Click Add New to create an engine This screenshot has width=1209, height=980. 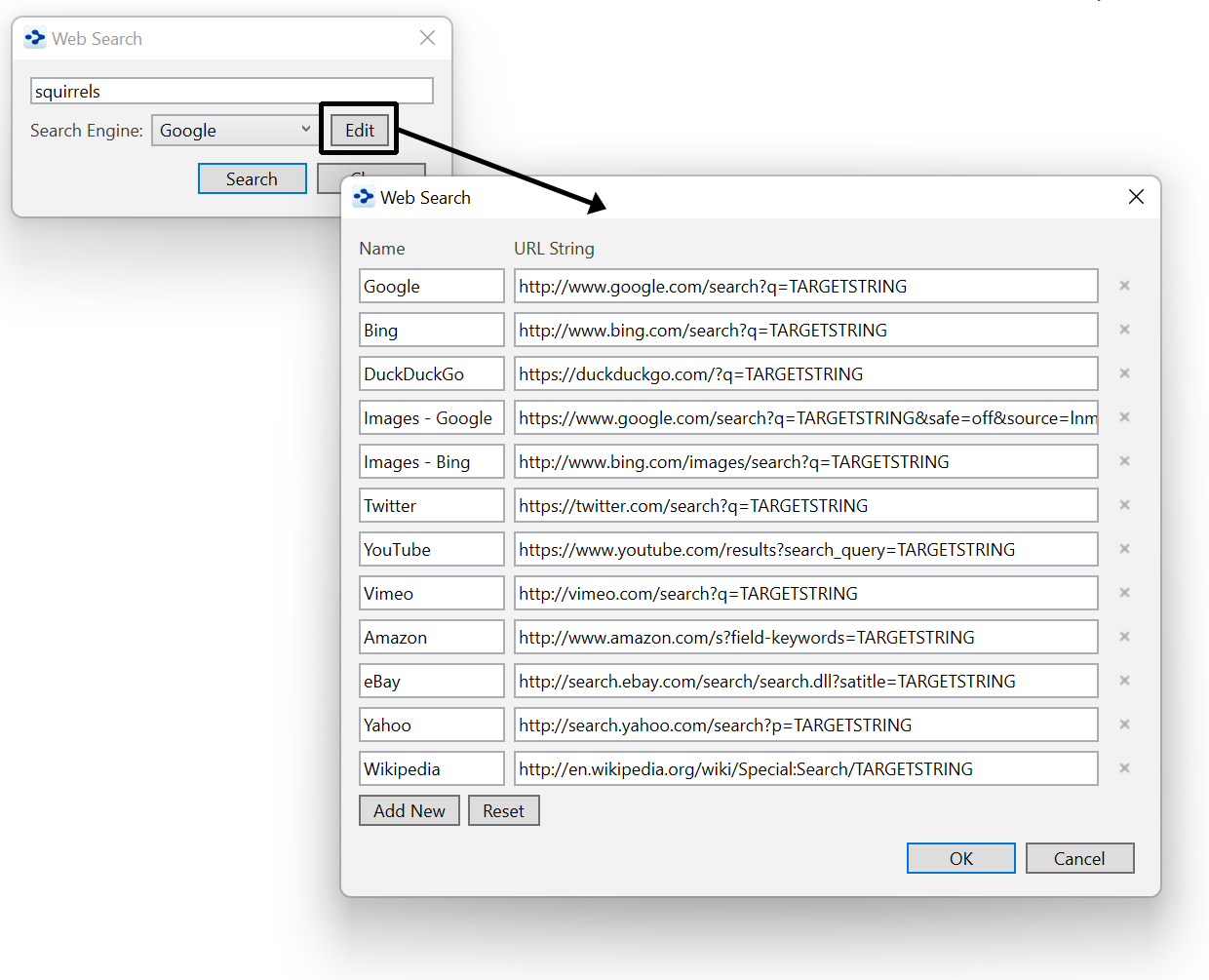[x=409, y=811]
